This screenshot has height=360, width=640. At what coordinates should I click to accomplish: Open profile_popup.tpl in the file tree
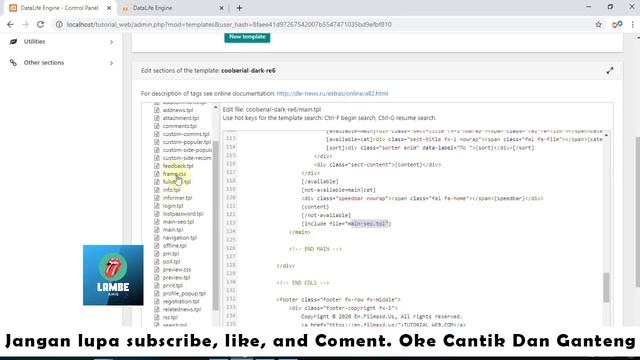pos(184,293)
